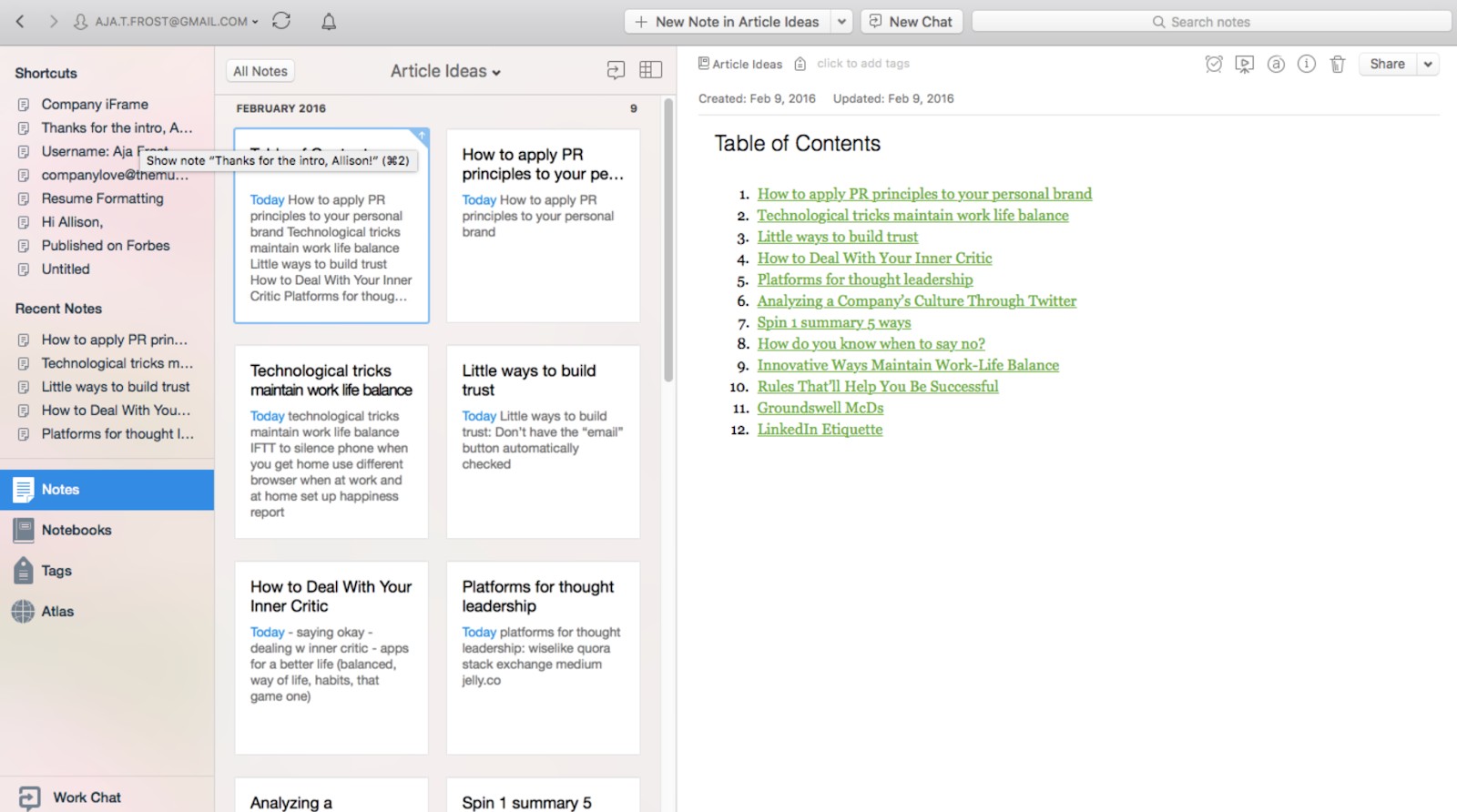Click the All Notes button

point(260,71)
